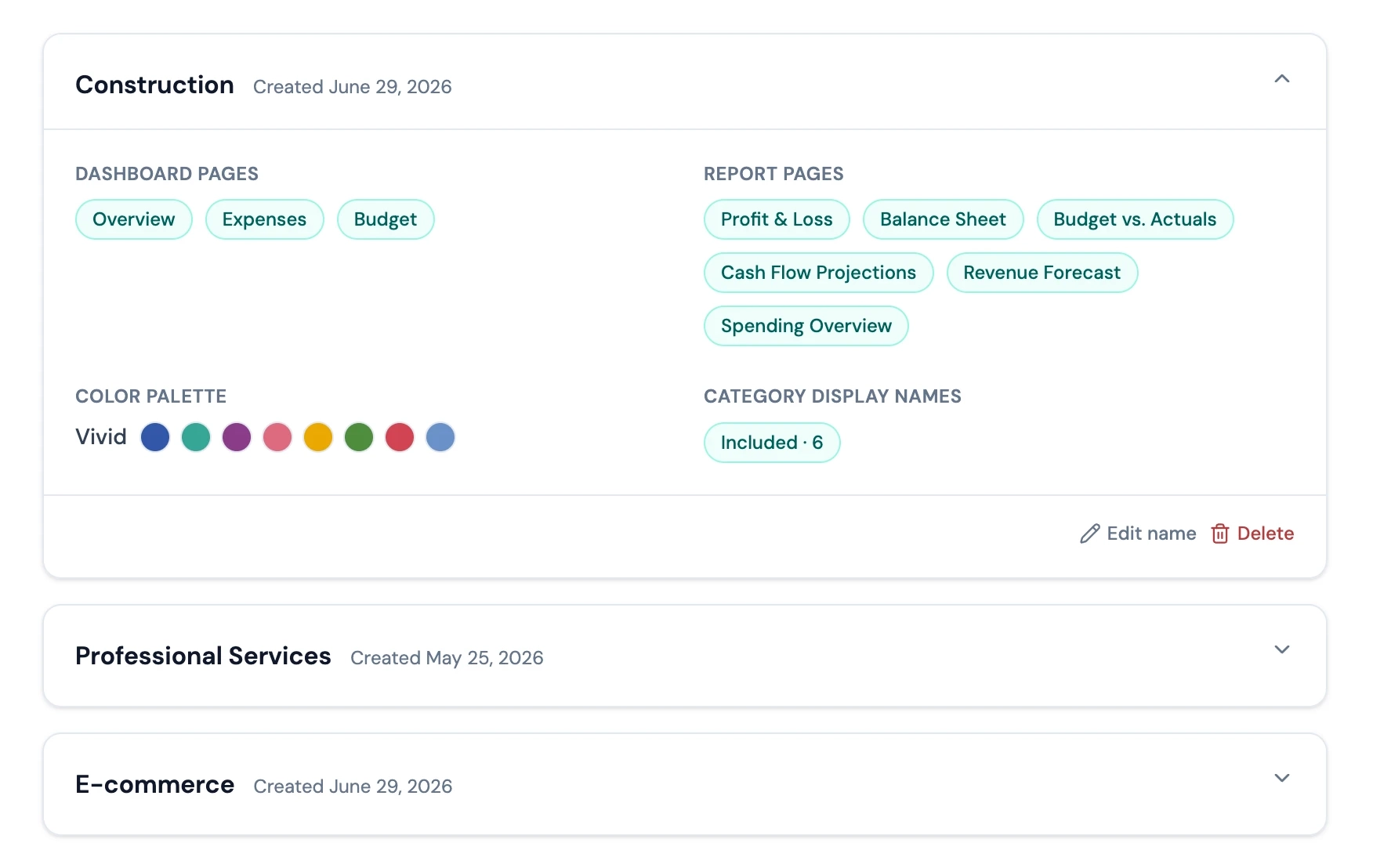Viewport: 1373px width, 868px height.
Task: Pick the light blue palette swatch
Action: (440, 437)
